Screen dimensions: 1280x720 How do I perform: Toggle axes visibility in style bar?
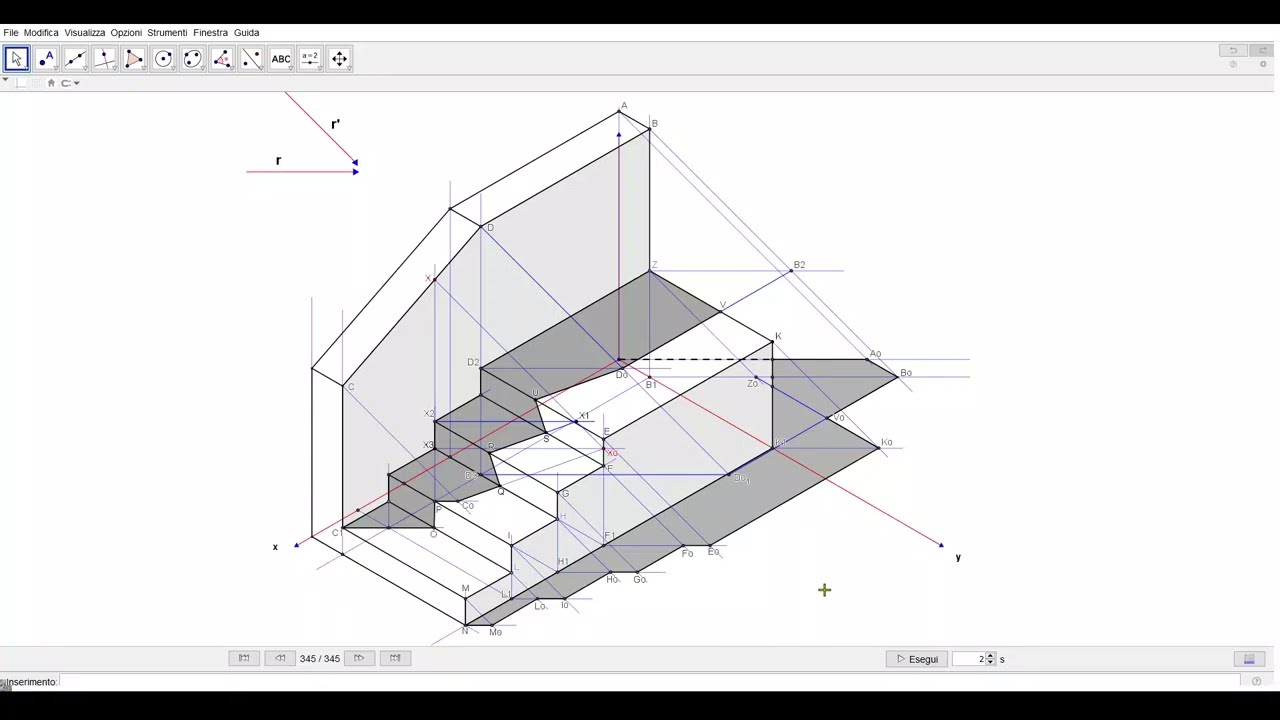pos(22,83)
